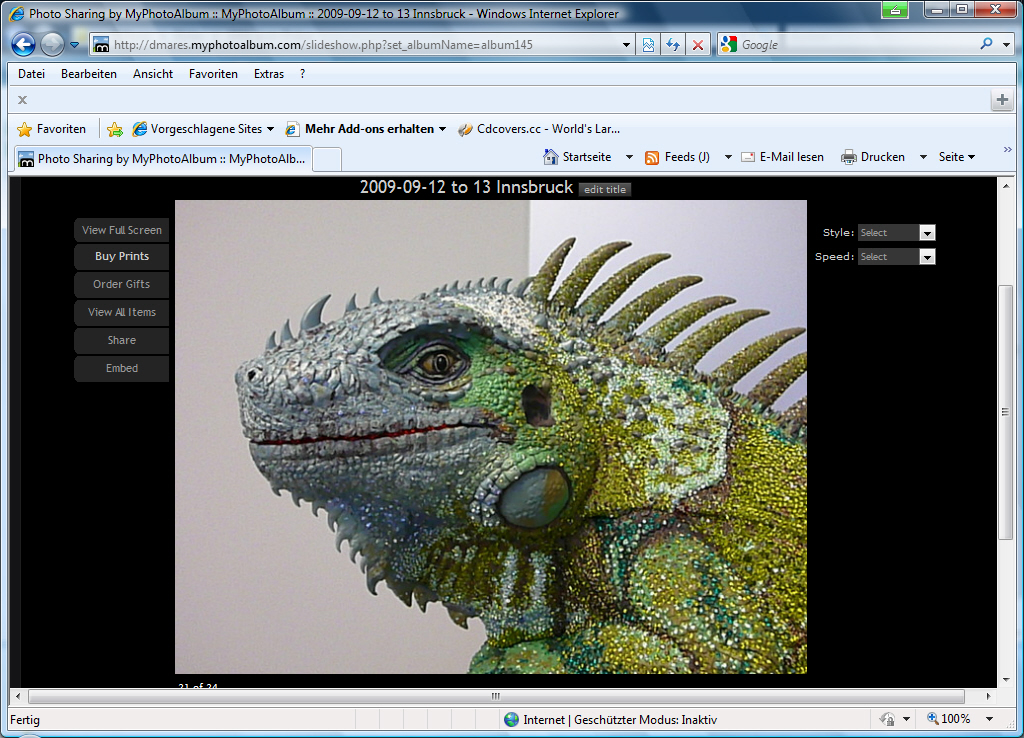Click the Startseite home icon
The width and height of the screenshot is (1024, 738).
(x=551, y=157)
